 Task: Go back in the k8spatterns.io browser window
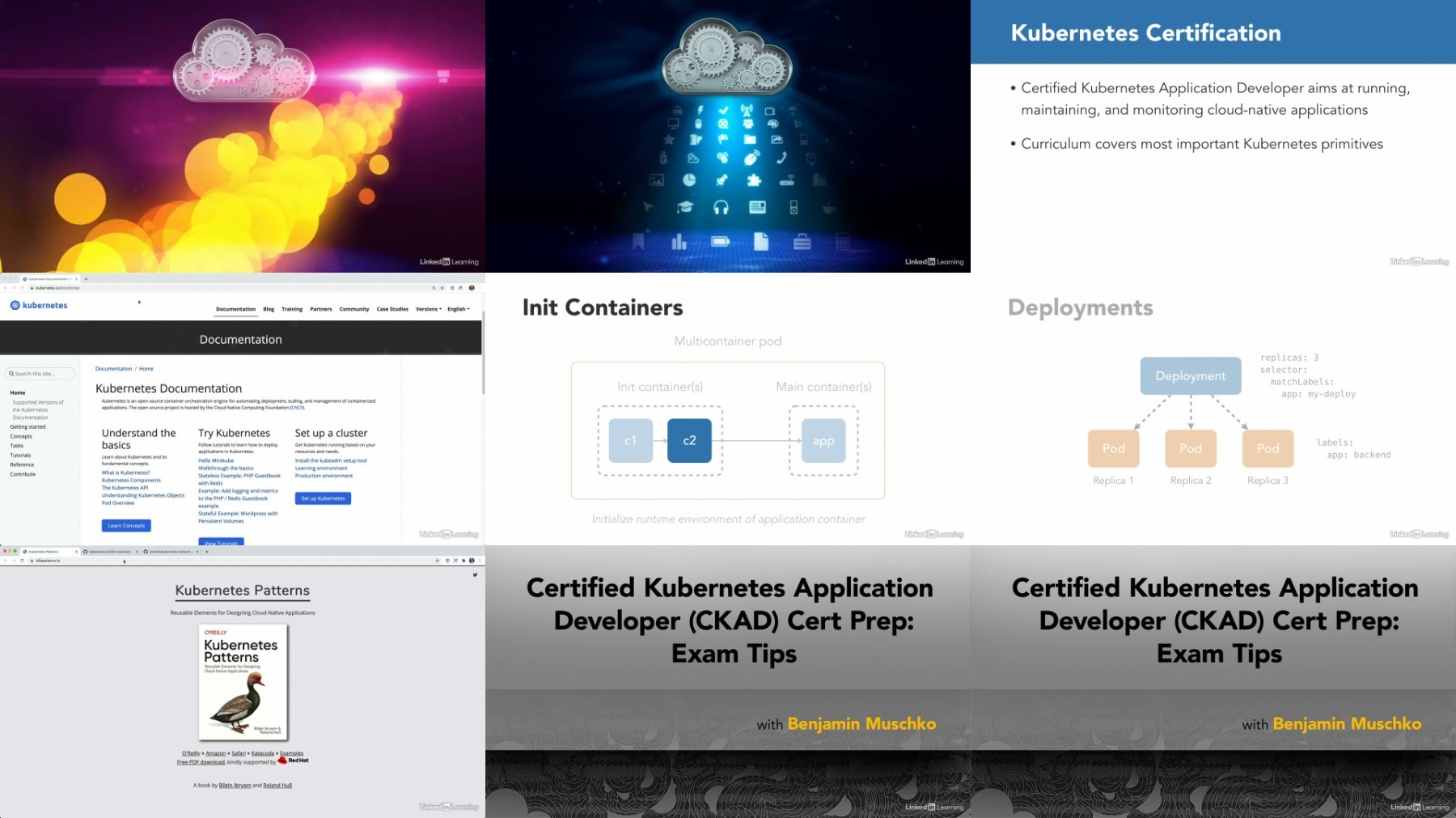pos(5,560)
